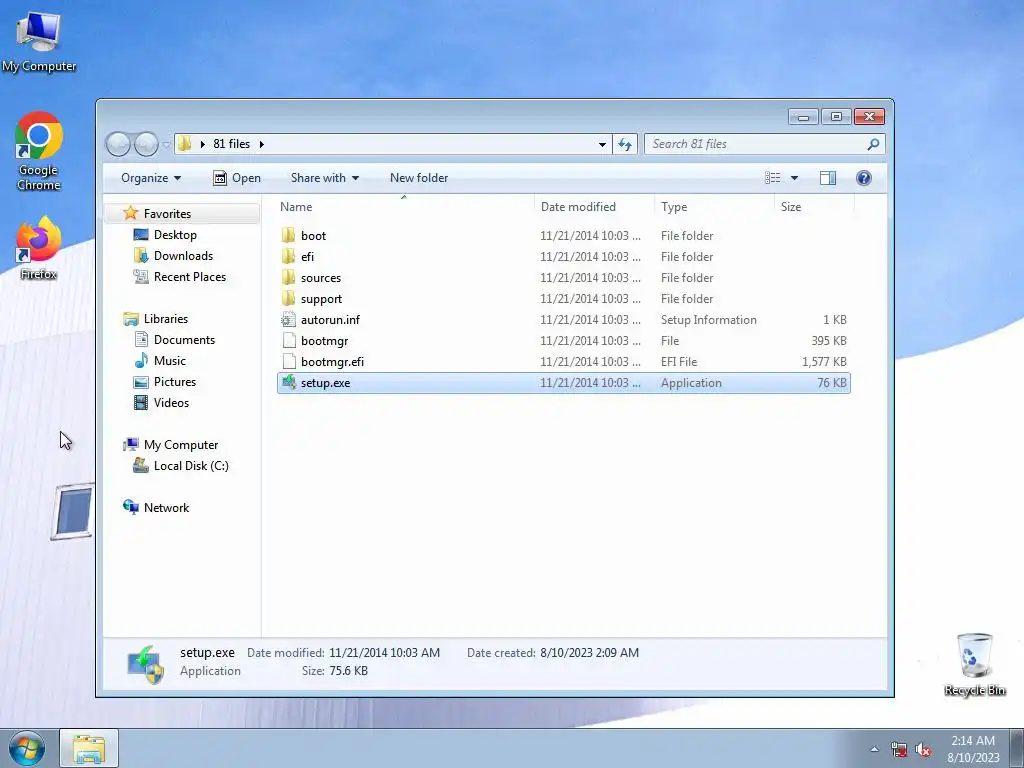1024x768 pixels.
Task: Click the network status tray icon
Action: tap(899, 750)
